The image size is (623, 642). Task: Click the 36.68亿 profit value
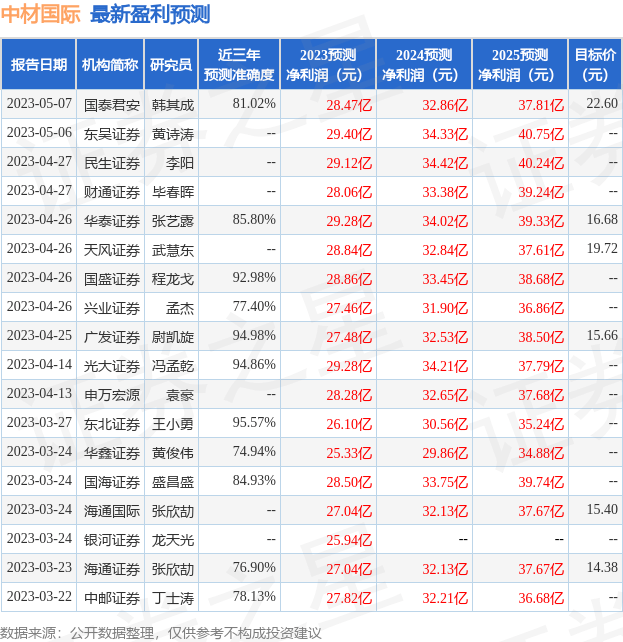point(541,599)
